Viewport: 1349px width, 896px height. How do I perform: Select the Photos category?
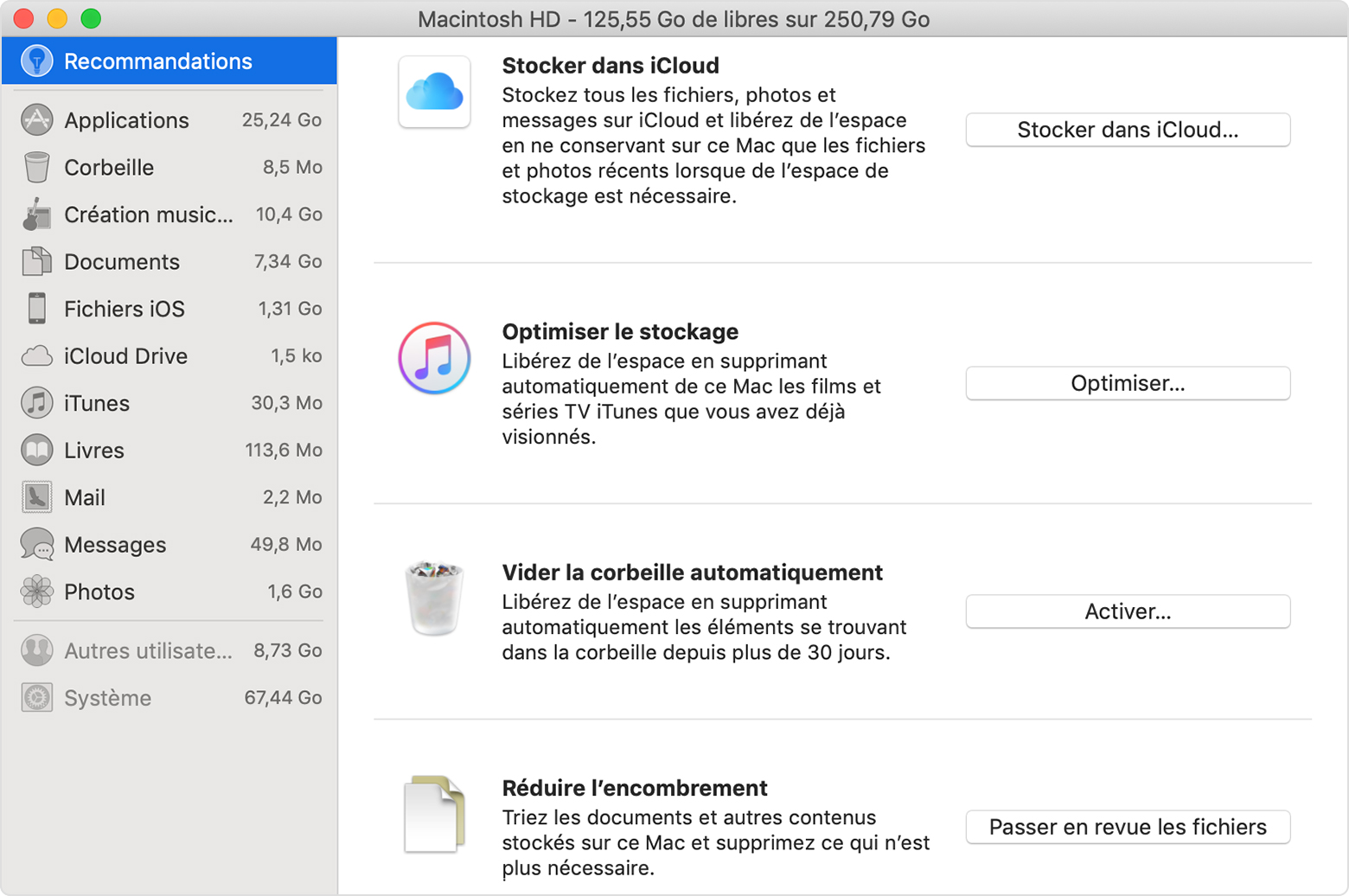169,592
